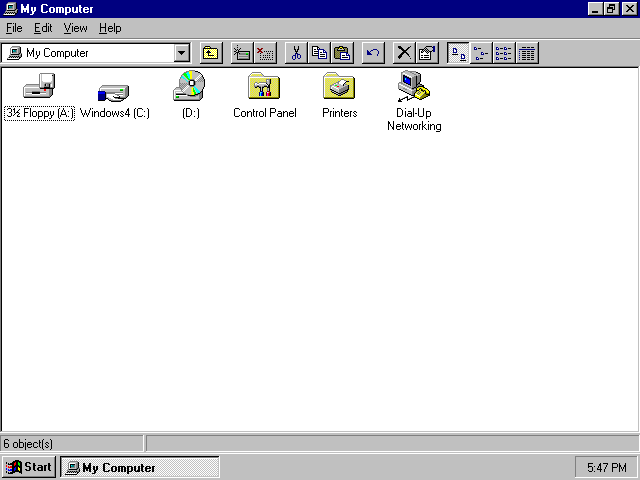Click the Paste clipboard toolbar button

(342, 53)
